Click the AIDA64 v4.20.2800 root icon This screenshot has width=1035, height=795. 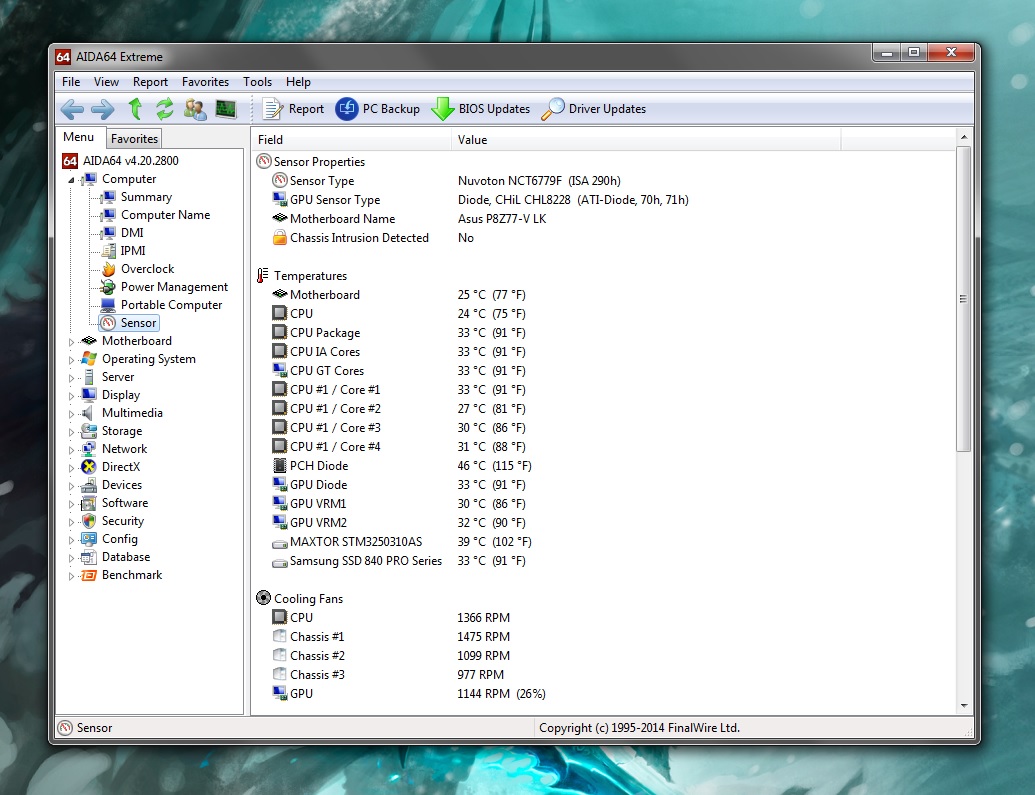click(70, 161)
